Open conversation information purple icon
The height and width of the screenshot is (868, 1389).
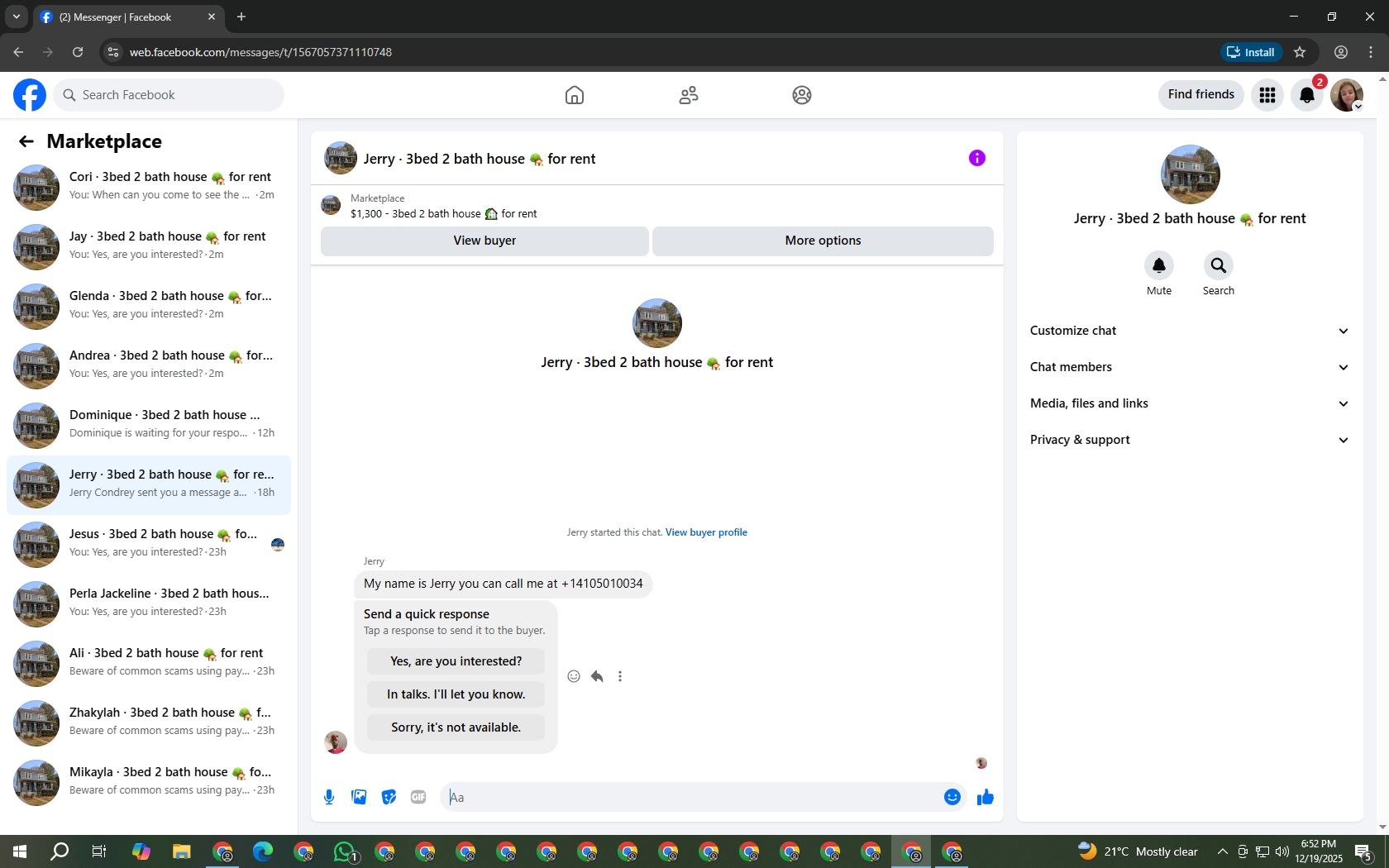(977, 158)
